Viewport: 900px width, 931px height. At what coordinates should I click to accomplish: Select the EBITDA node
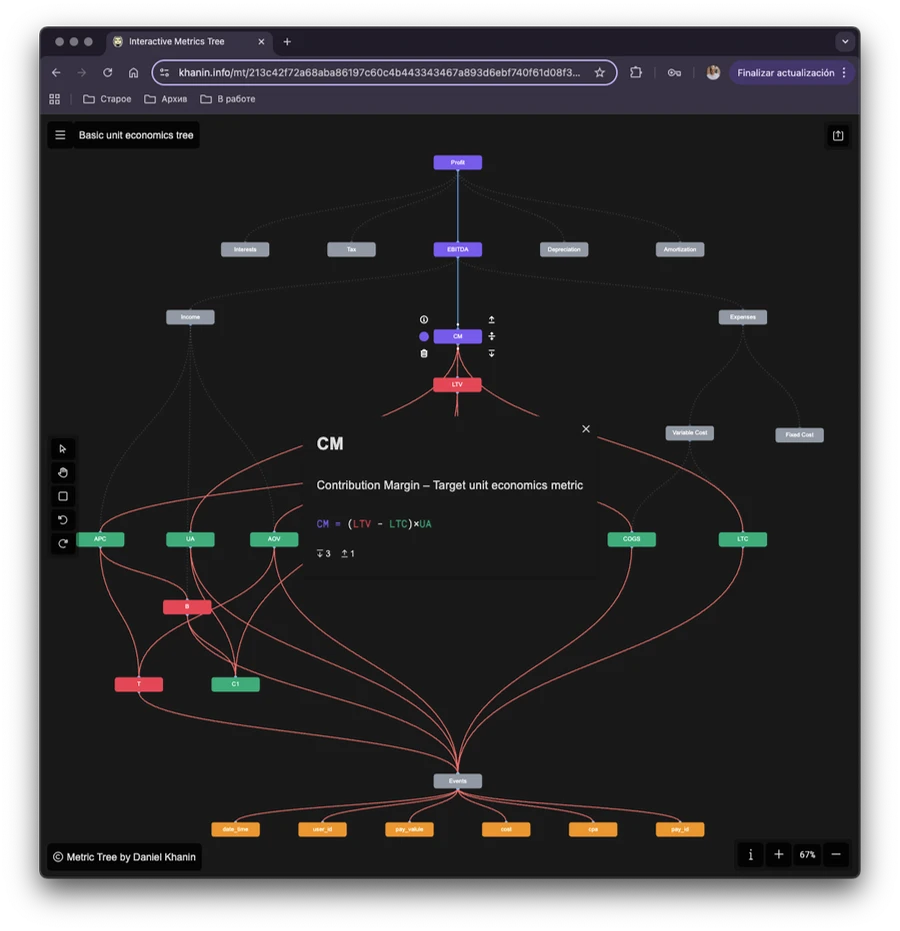[458, 249]
